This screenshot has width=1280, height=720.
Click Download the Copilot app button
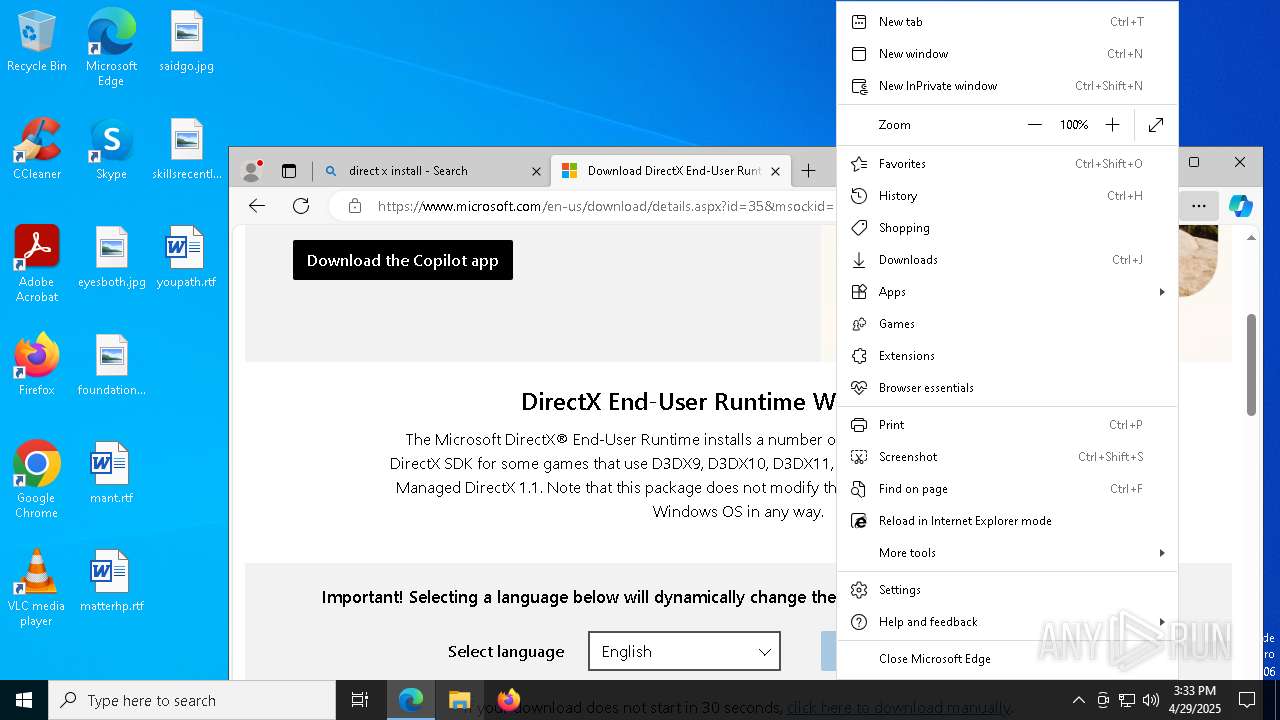tap(403, 260)
